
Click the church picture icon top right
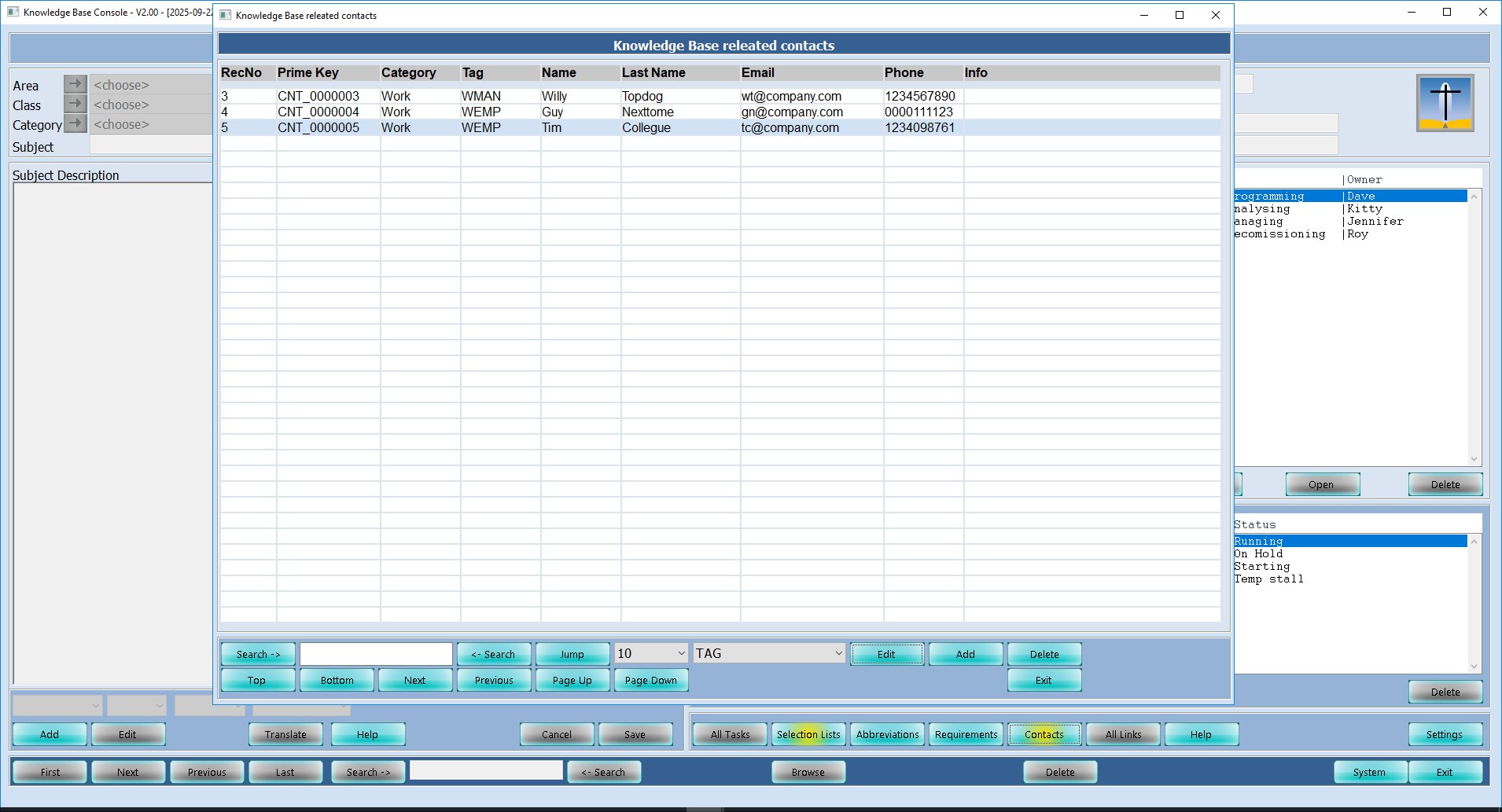pyautogui.click(x=1445, y=103)
